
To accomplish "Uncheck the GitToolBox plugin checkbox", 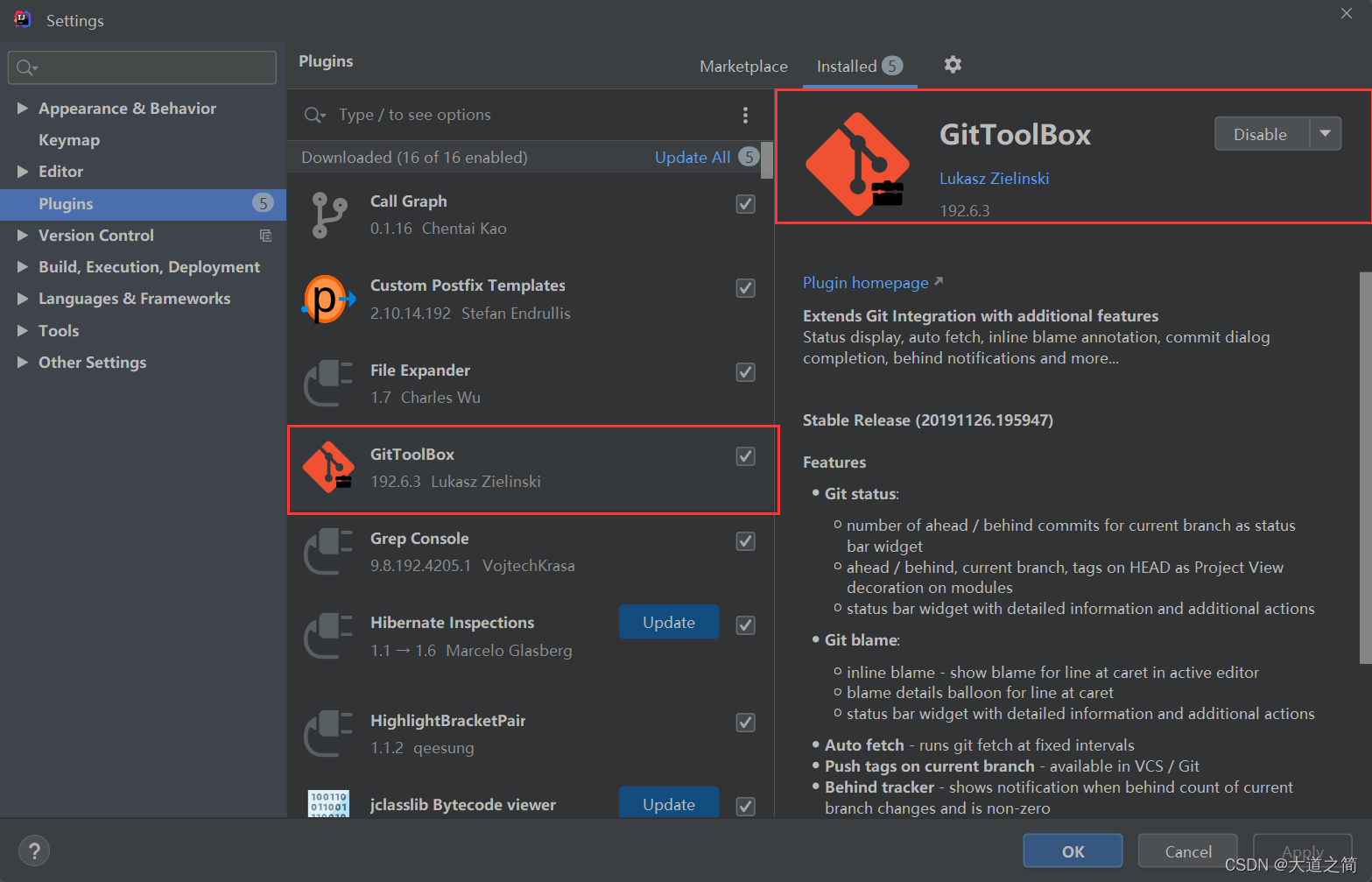I will pos(746,456).
